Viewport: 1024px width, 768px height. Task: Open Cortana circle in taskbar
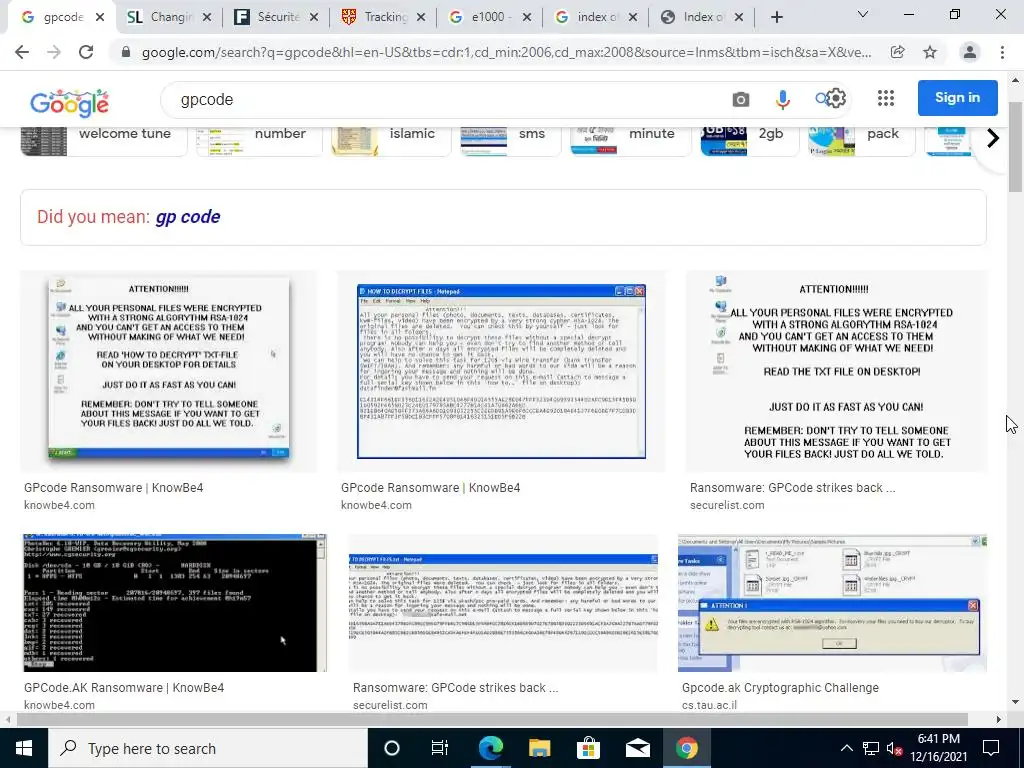tap(392, 748)
